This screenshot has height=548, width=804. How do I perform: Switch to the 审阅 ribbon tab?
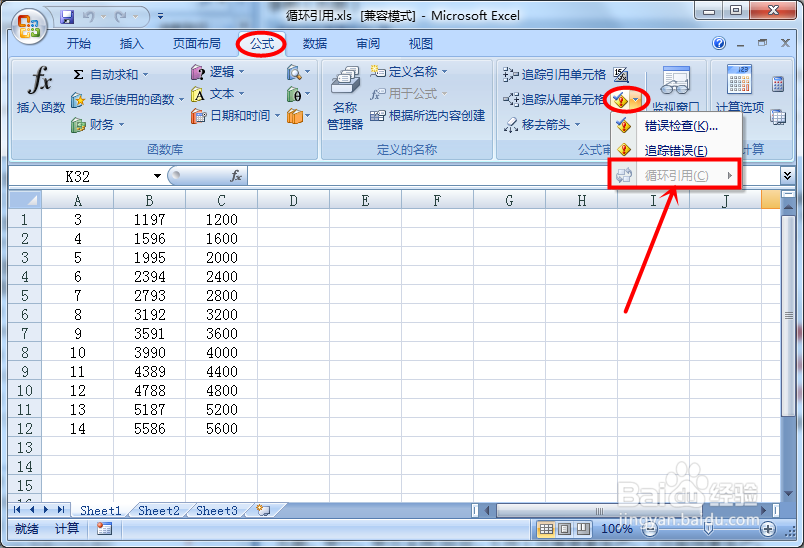pyautogui.click(x=368, y=44)
